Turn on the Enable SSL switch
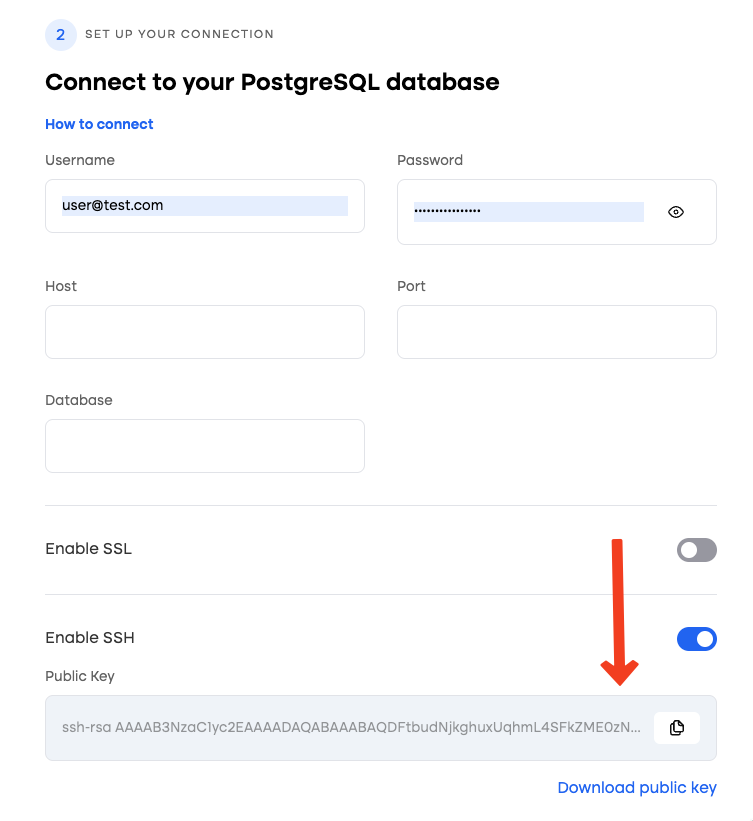753x821 pixels. coord(696,550)
